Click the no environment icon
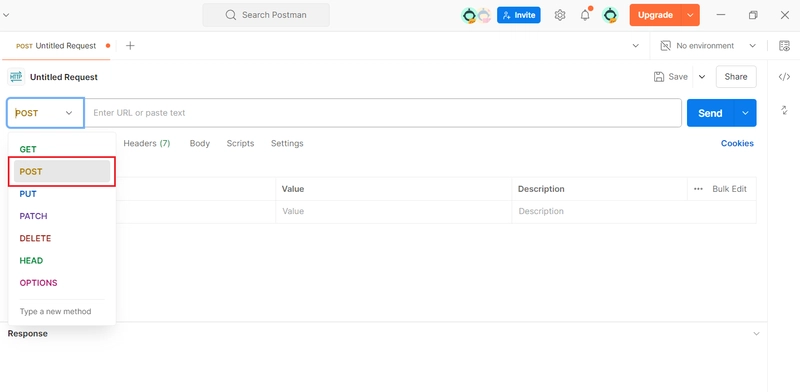This screenshot has width=800, height=392. click(x=665, y=46)
